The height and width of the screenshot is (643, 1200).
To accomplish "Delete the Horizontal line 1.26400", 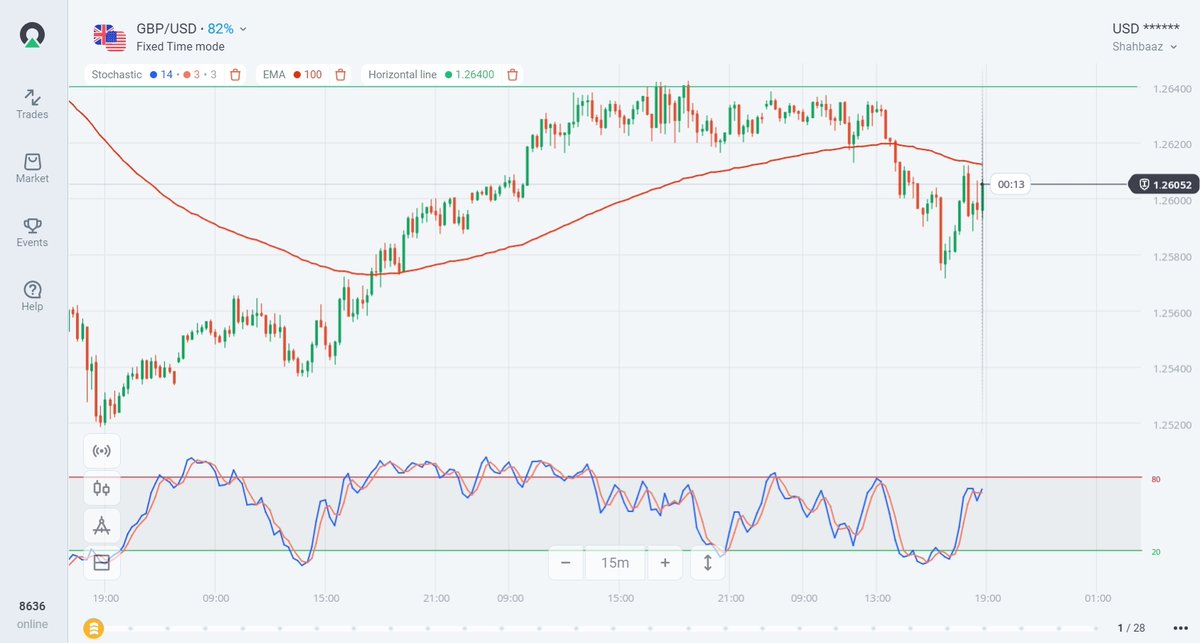I will [512, 74].
